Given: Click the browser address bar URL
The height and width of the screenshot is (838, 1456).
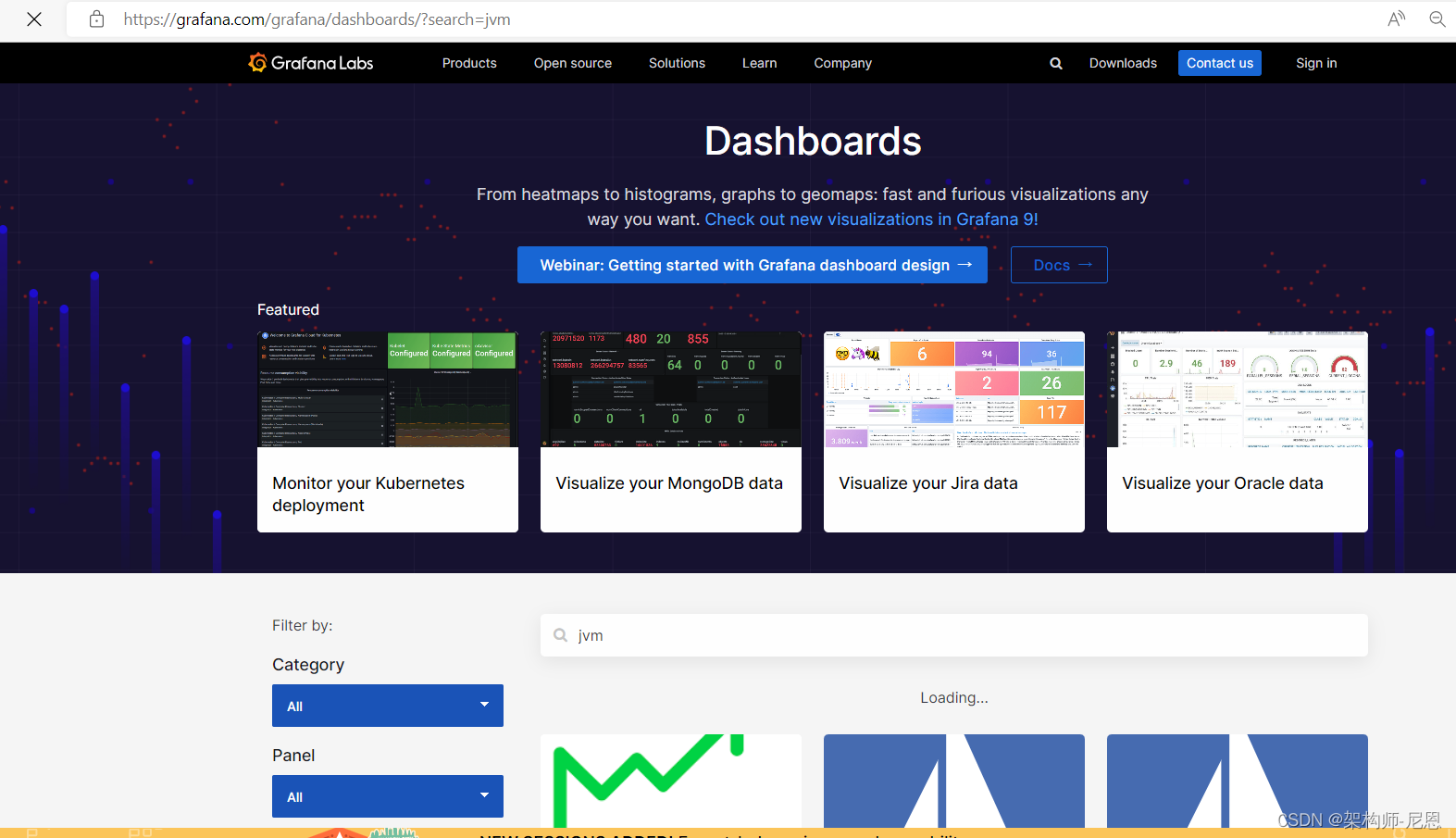Looking at the screenshot, I should (317, 19).
